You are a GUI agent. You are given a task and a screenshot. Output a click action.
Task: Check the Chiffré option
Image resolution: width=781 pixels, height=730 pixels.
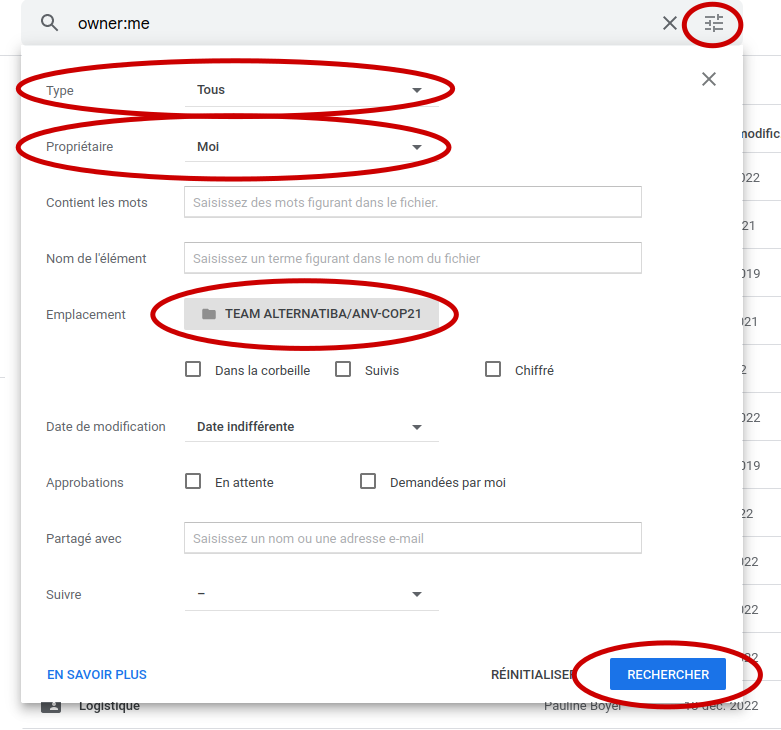[x=493, y=370]
